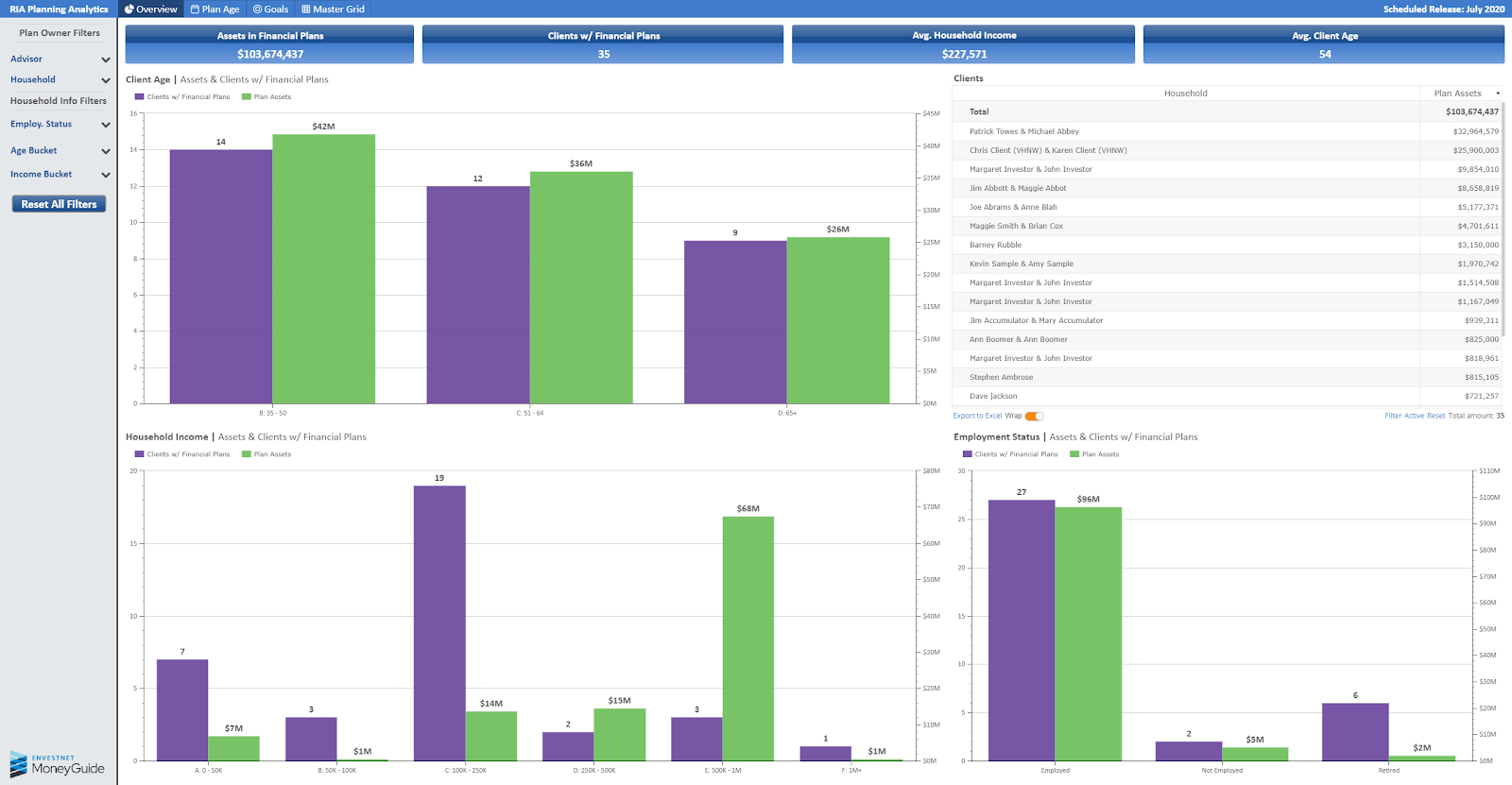The image size is (1512, 785).
Task: Click the Reset link under Clients table
Action: pyautogui.click(x=1435, y=416)
